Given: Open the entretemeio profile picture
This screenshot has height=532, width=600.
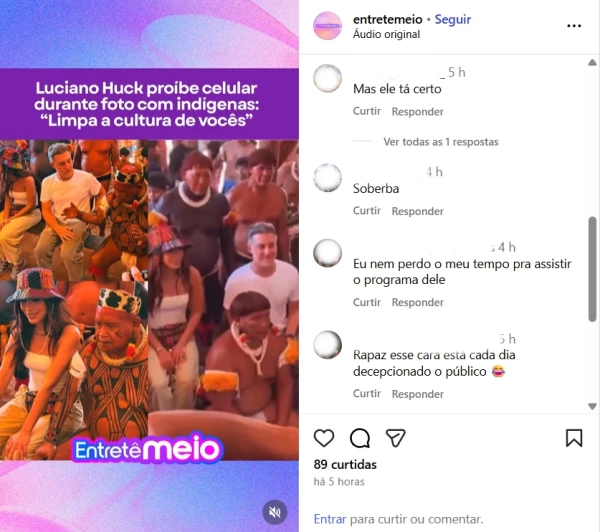Looking at the screenshot, I should [328, 26].
